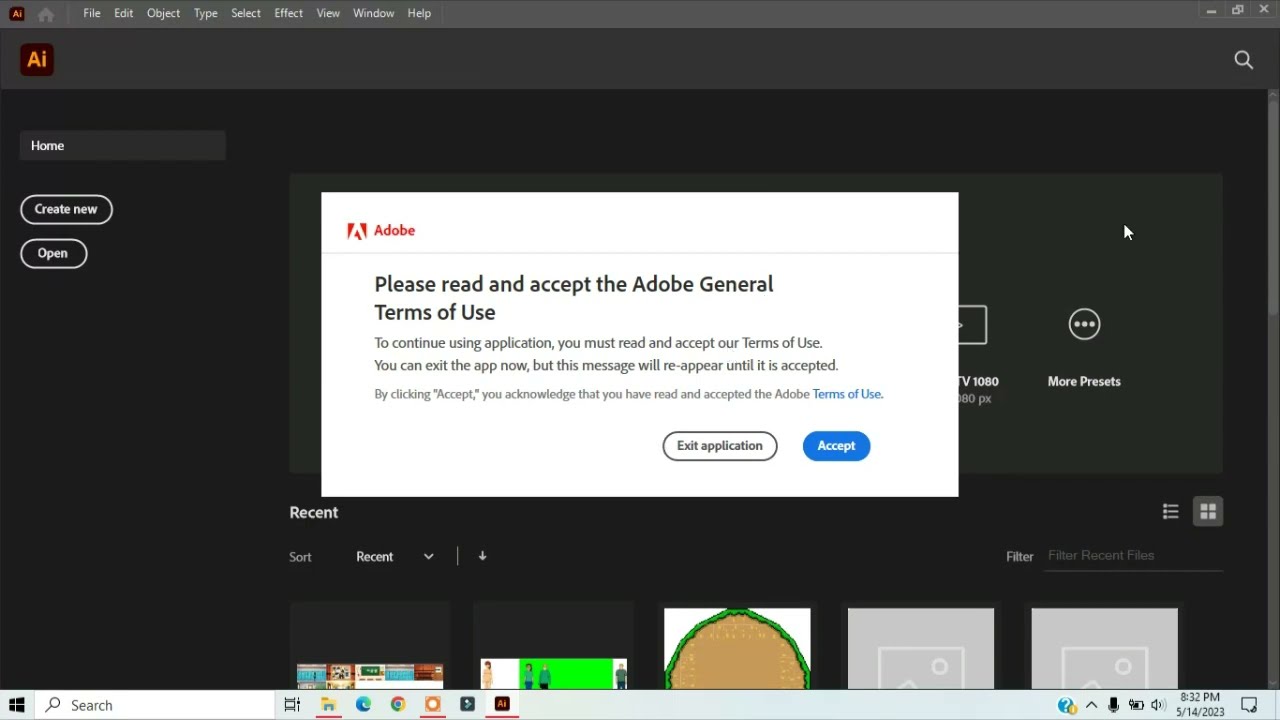This screenshot has height=720, width=1280.
Task: Click the small Ai icon in title bar
Action: [17, 14]
